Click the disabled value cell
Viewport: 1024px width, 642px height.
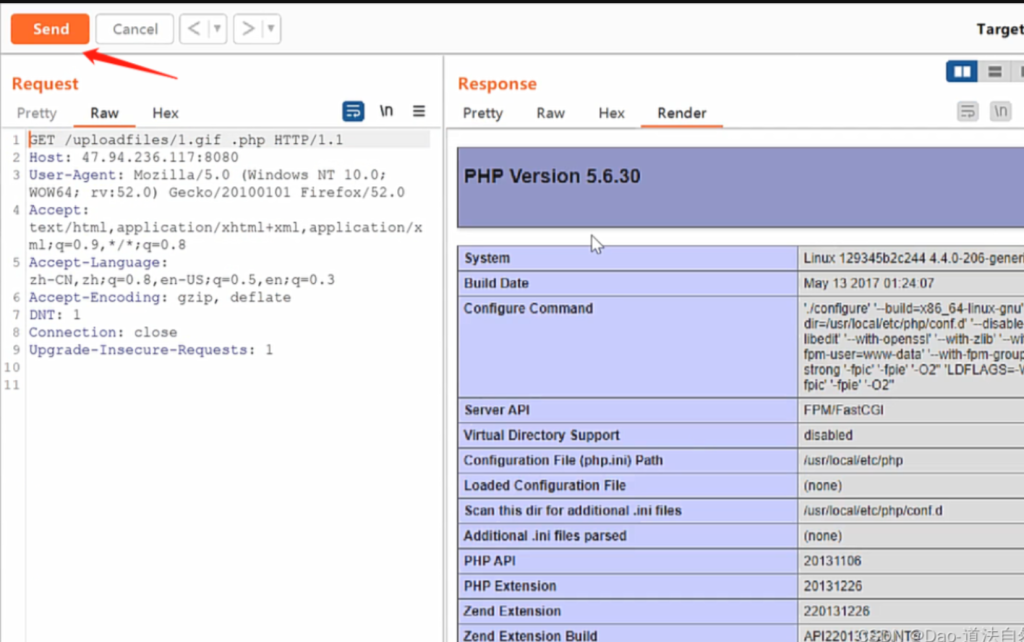pos(828,435)
